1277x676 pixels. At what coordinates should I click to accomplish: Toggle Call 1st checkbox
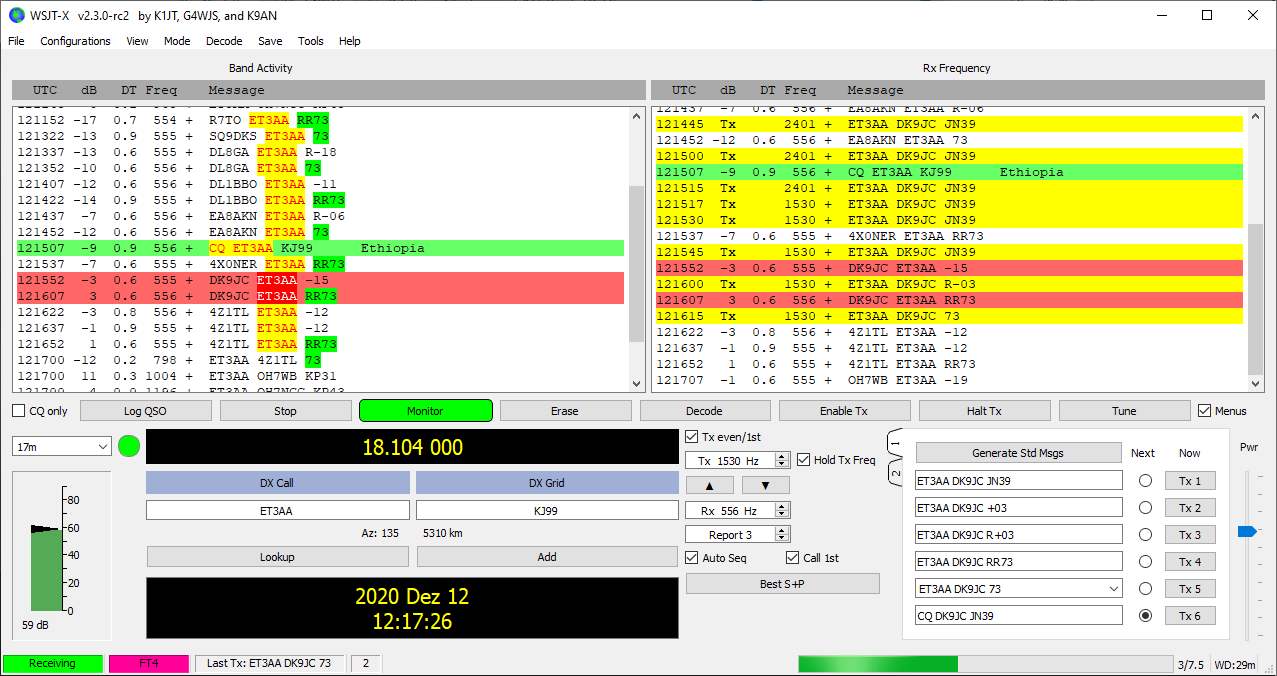point(793,558)
